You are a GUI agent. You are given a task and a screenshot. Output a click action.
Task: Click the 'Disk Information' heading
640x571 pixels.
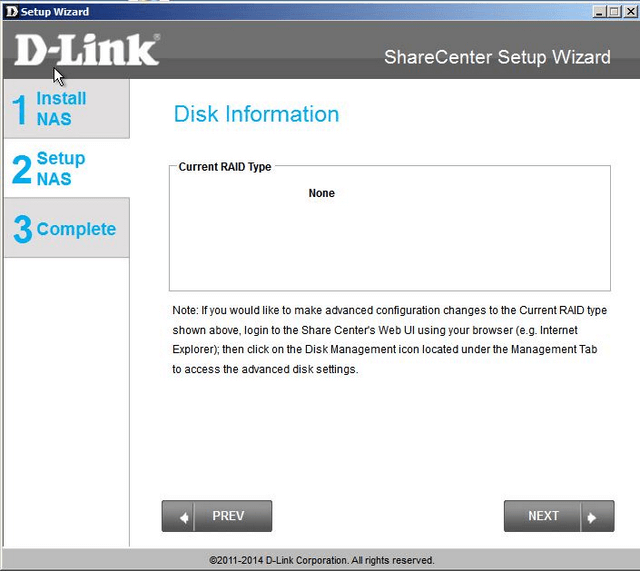pos(256,114)
